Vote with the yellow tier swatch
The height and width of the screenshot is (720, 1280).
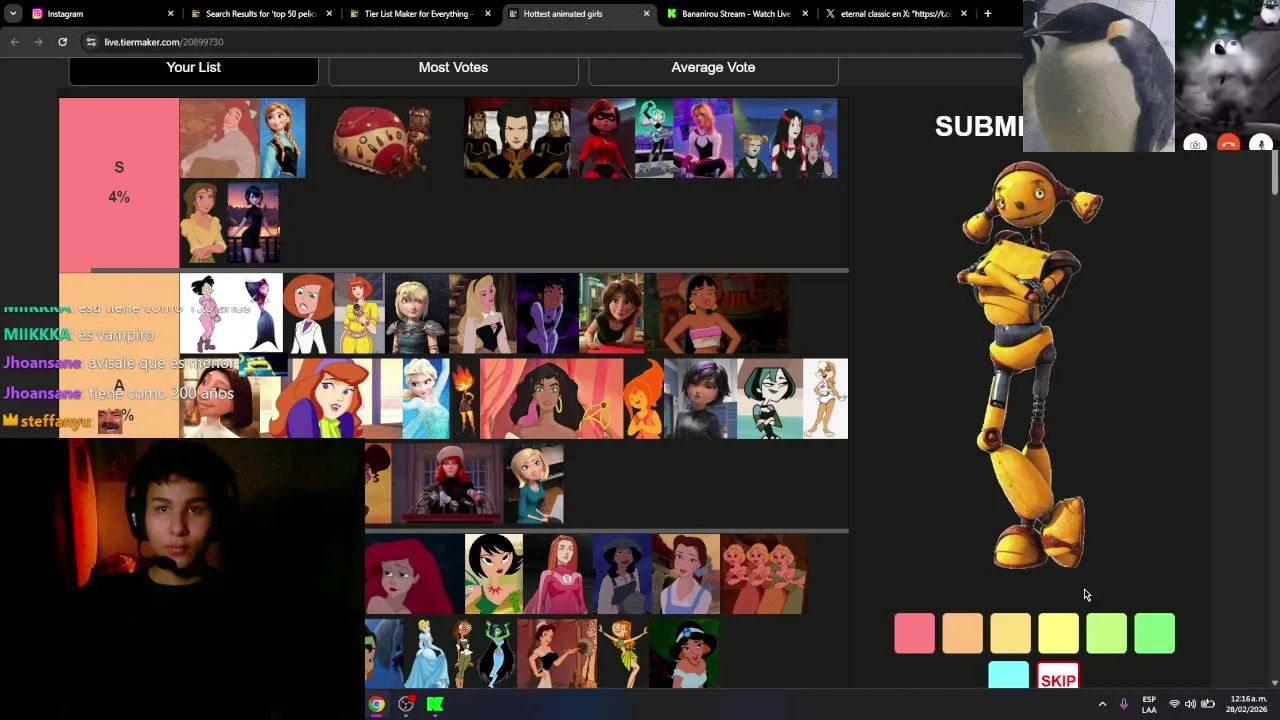[x=1058, y=634]
